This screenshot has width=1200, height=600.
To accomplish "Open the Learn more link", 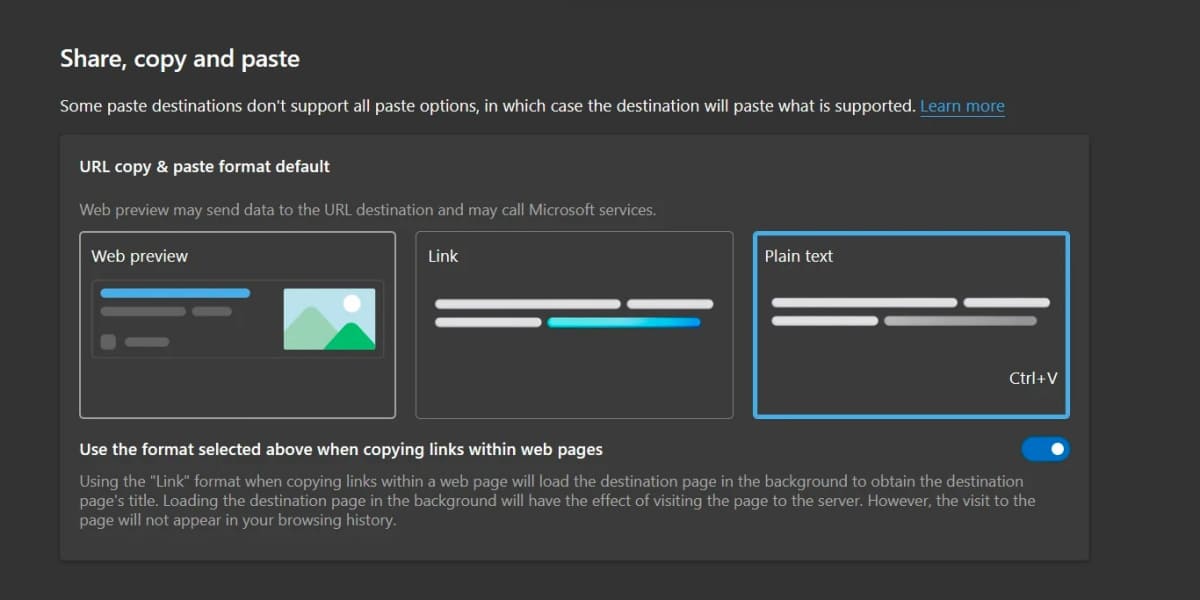I will tap(961, 106).
